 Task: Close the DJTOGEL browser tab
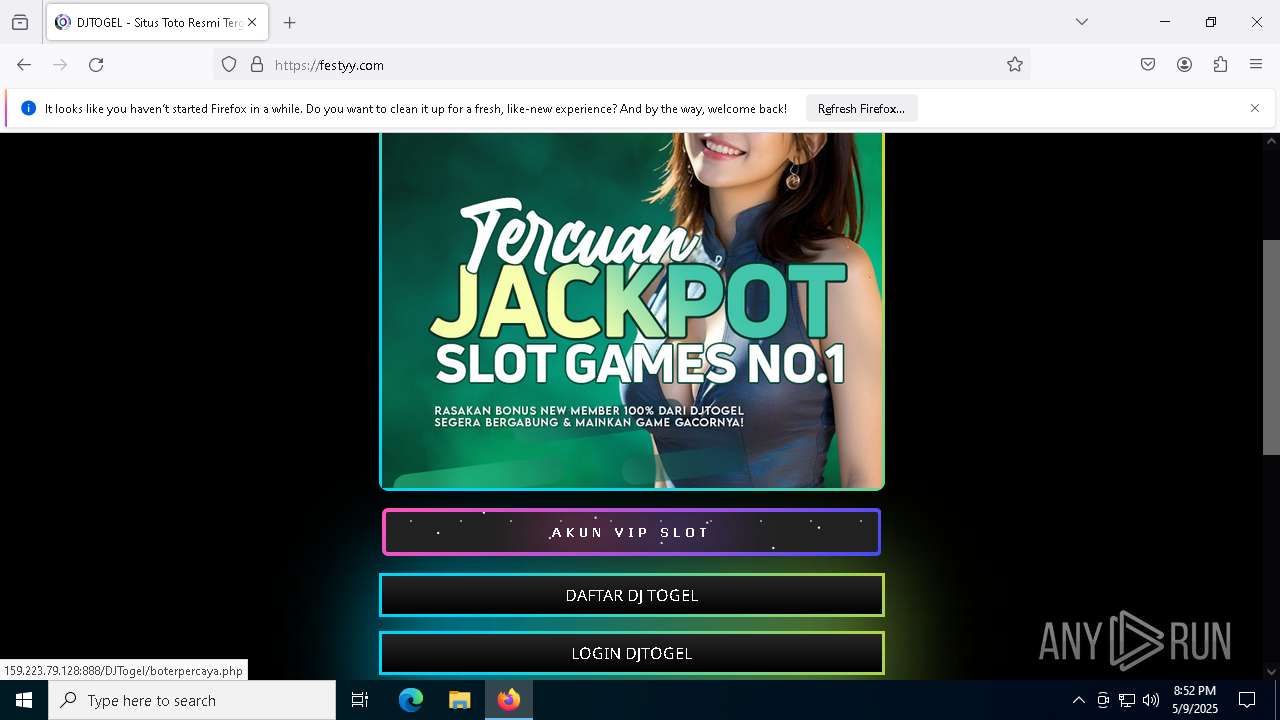point(252,22)
